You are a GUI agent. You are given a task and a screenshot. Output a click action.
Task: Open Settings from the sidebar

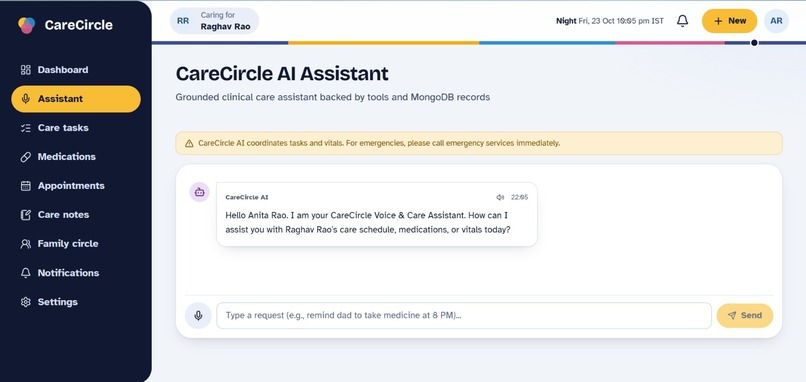click(x=76, y=302)
